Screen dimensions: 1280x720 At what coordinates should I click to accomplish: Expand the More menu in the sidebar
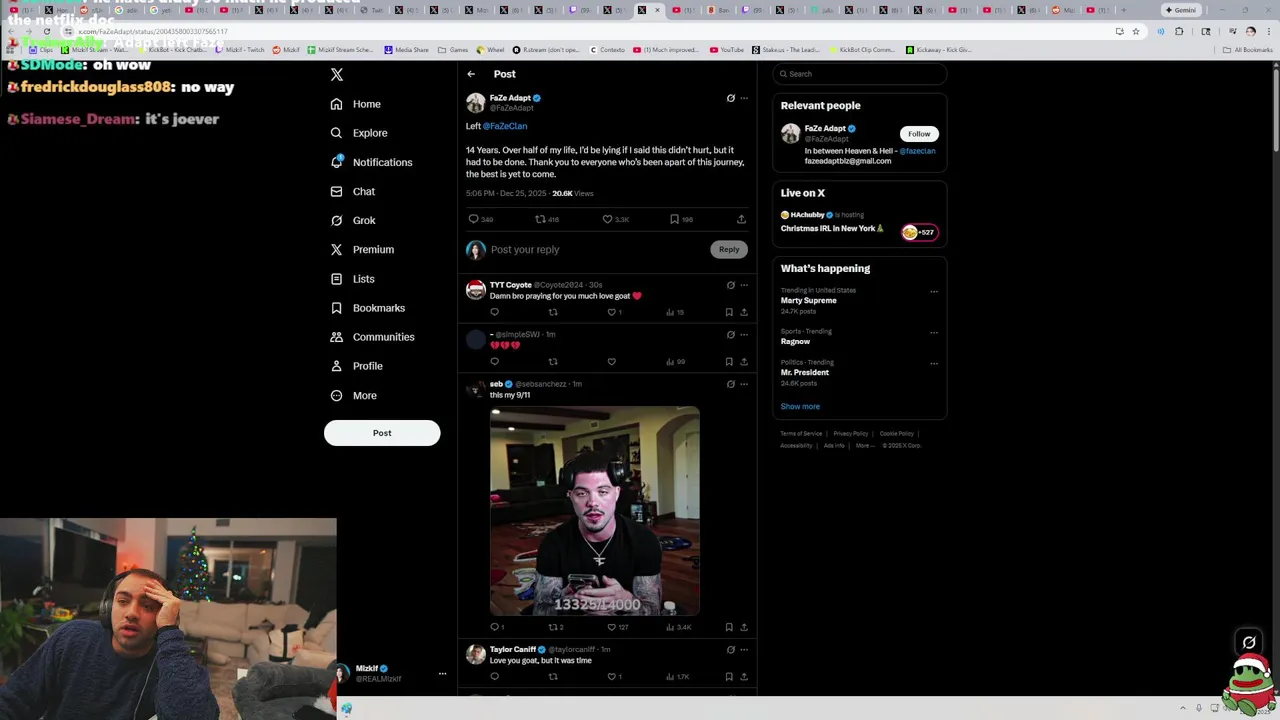coord(353,395)
